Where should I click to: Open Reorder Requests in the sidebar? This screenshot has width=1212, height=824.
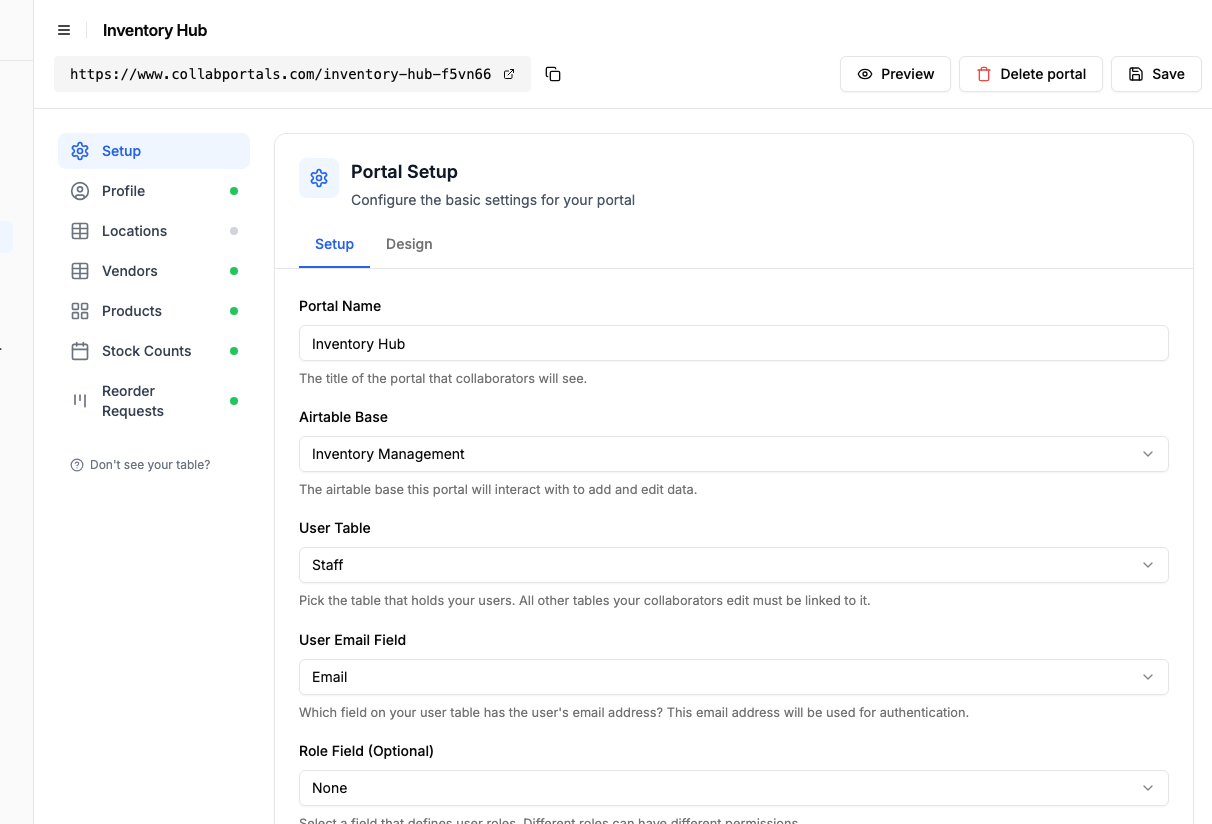(x=154, y=401)
